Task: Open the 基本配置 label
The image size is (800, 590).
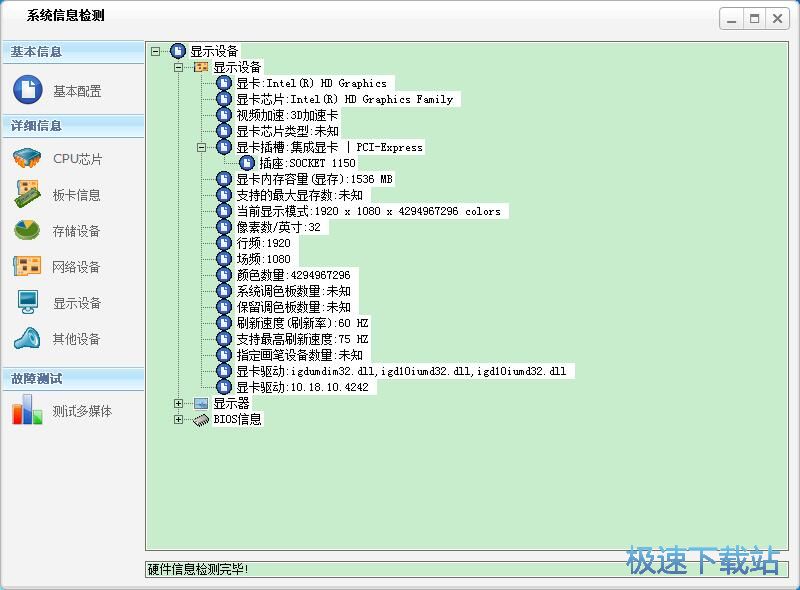Action: coord(77,91)
